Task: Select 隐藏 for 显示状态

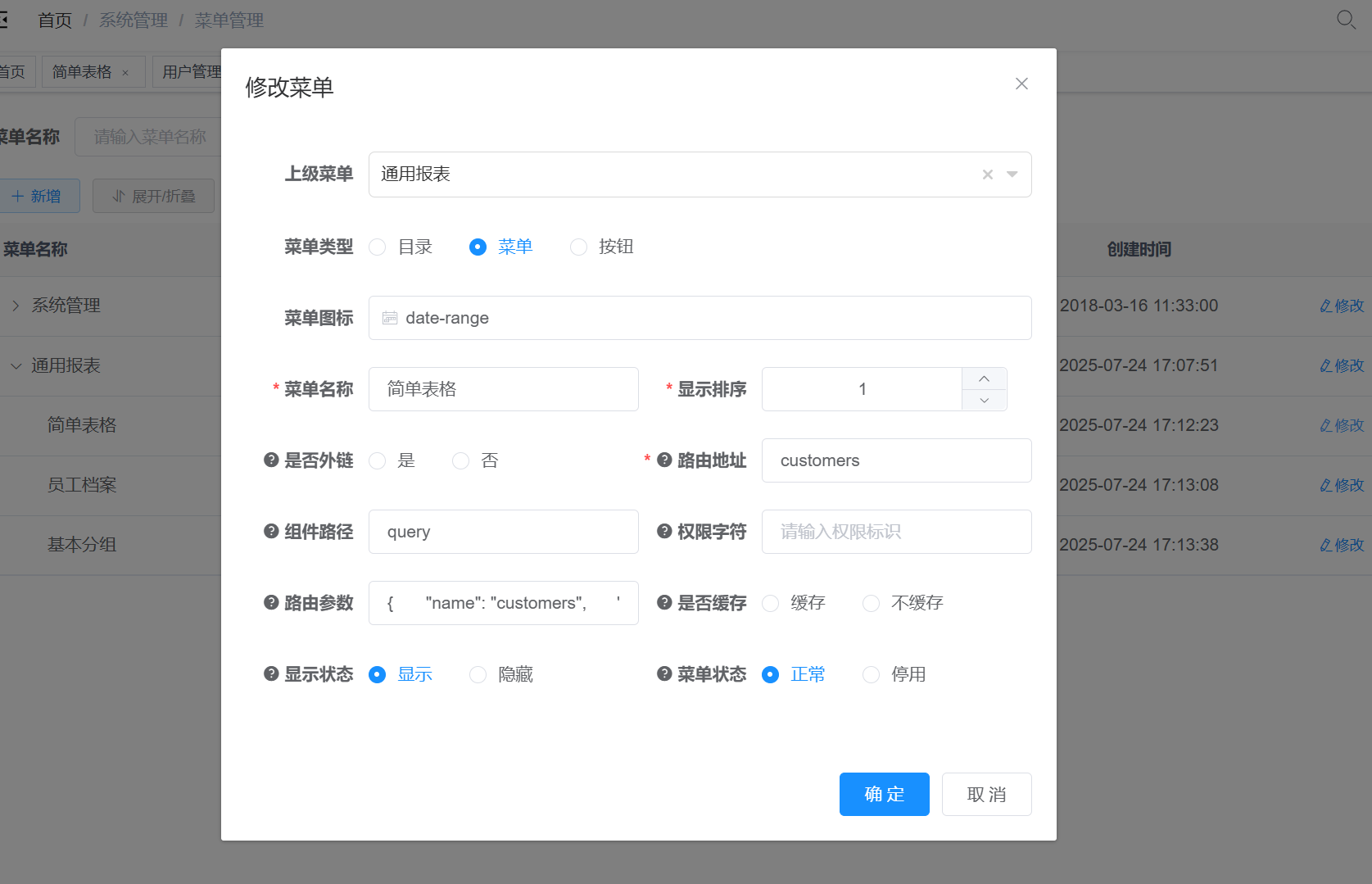Action: click(478, 674)
